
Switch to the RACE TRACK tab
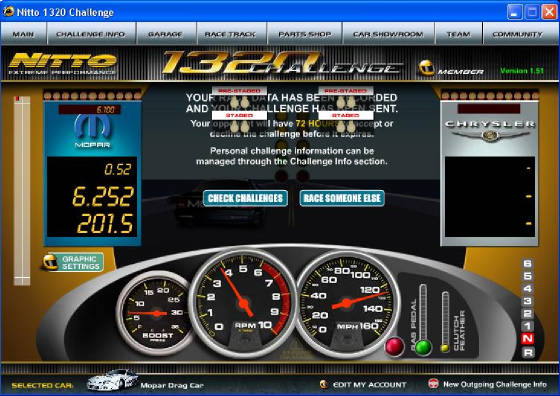point(231,34)
